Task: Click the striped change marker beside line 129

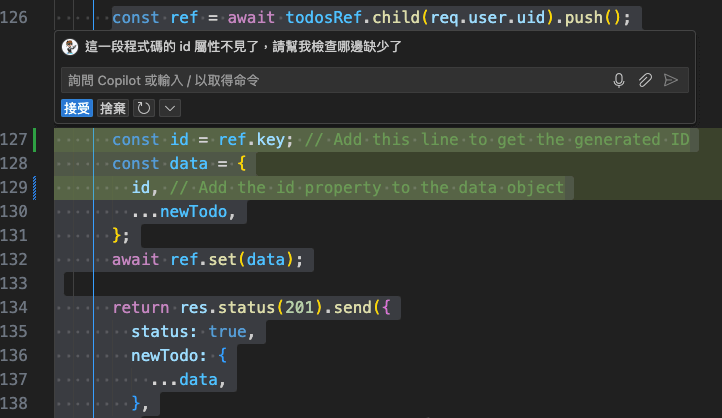Action: pyautogui.click(x=36, y=187)
